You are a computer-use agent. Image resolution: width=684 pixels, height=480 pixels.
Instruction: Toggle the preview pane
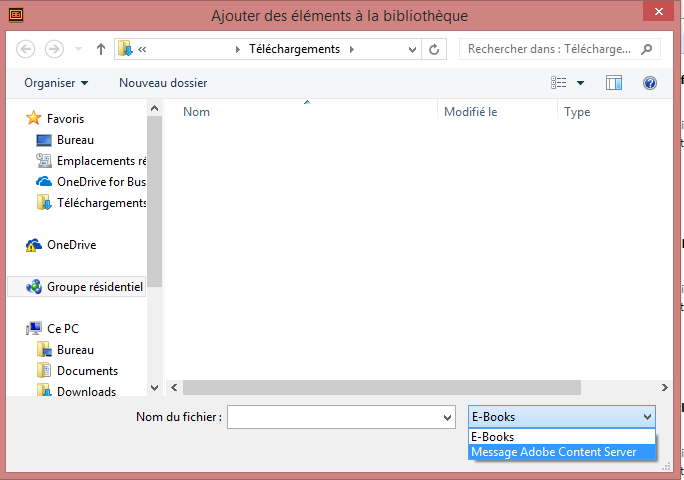(614, 82)
